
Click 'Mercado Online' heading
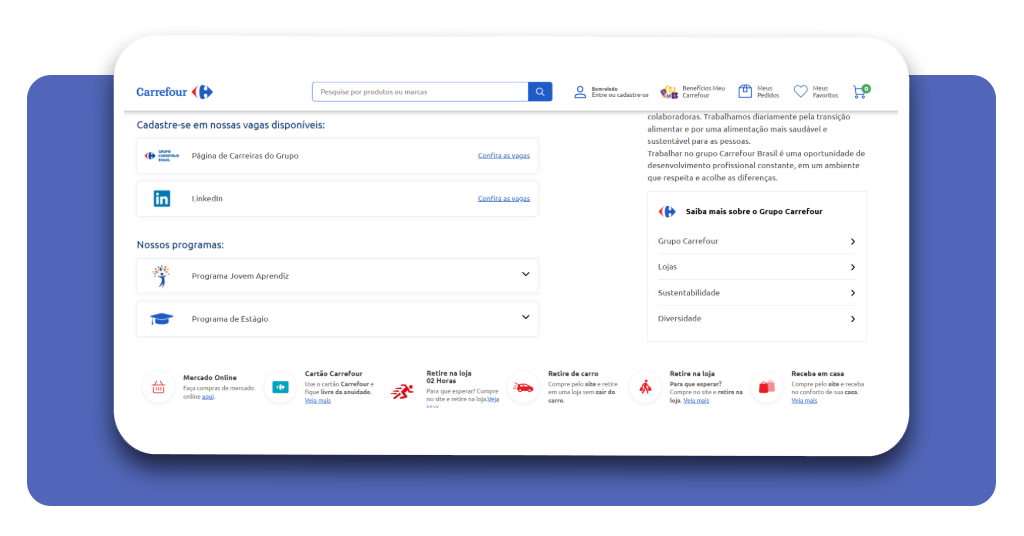click(210, 377)
